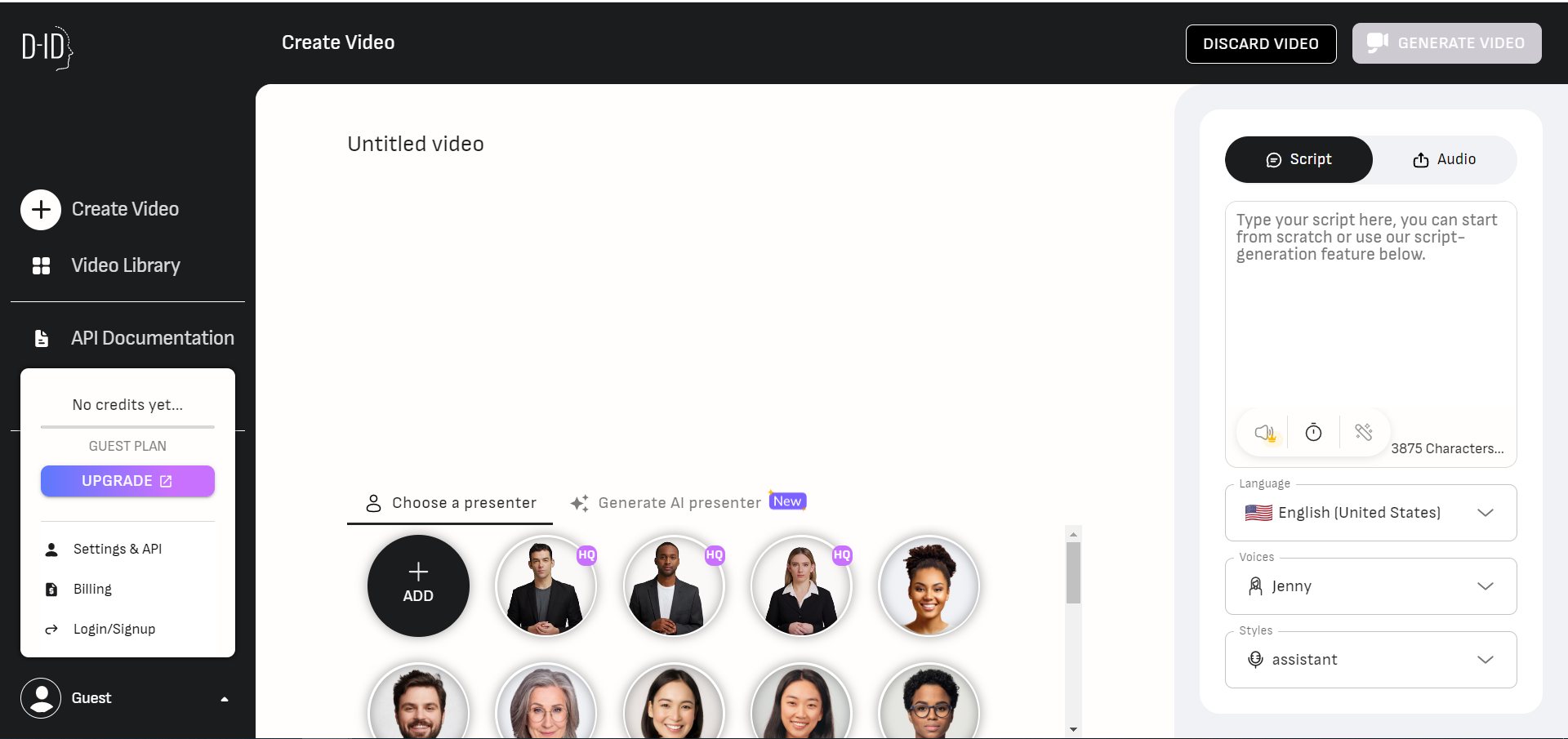Open the Language dropdown

point(1371,513)
